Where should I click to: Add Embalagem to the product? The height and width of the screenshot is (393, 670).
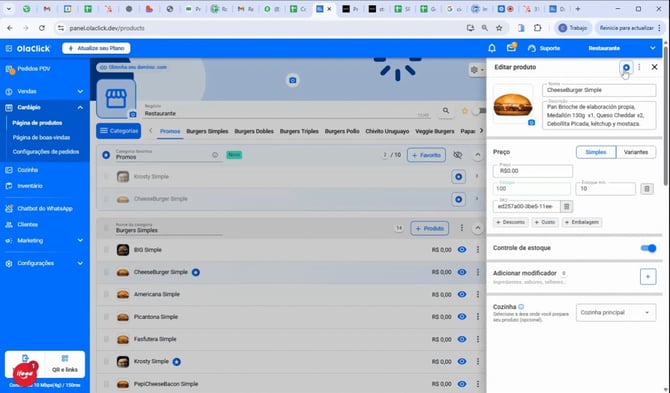point(582,222)
